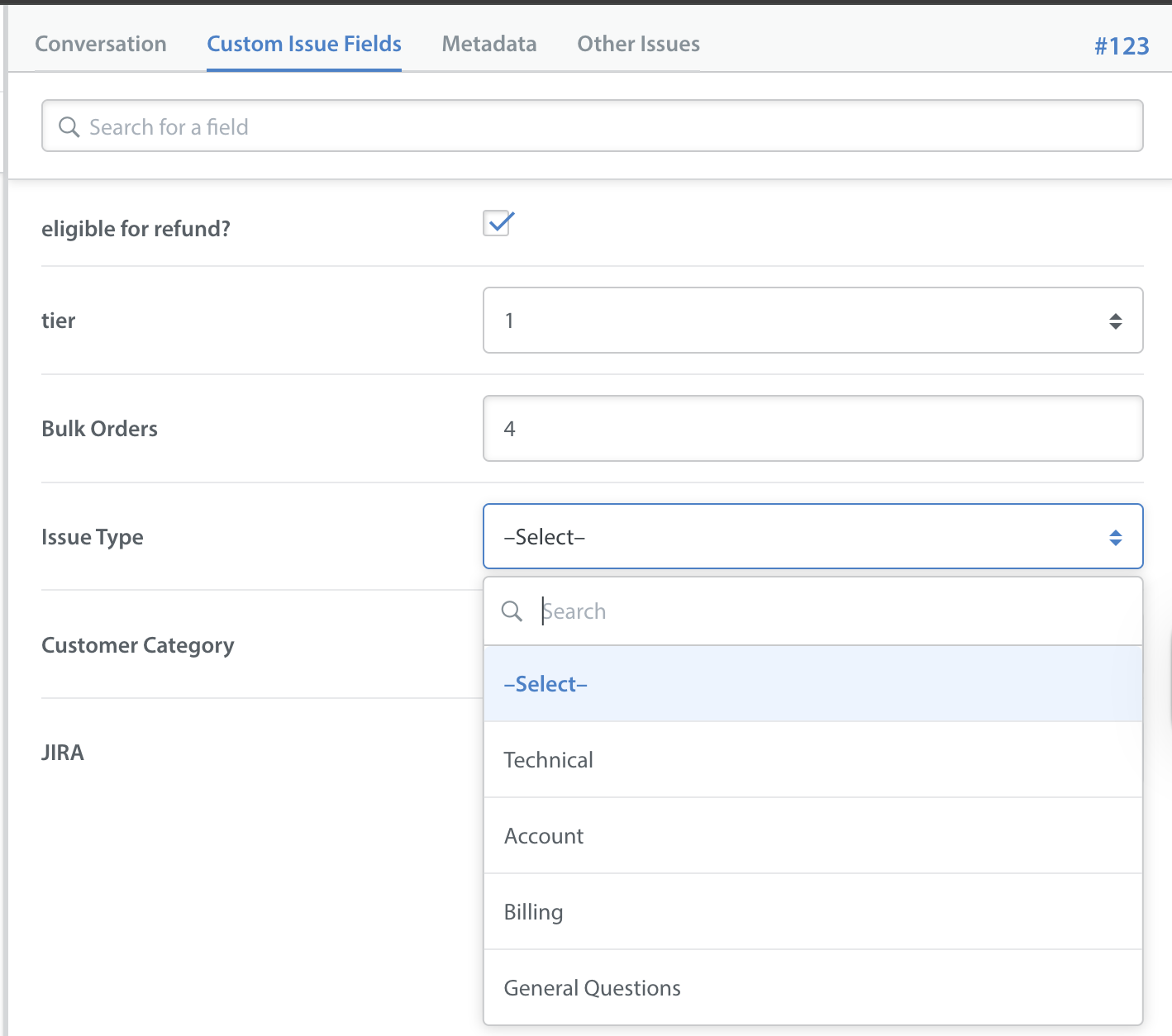This screenshot has width=1172, height=1036.
Task: Pick Billing from the issue type list
Action: coord(813,912)
